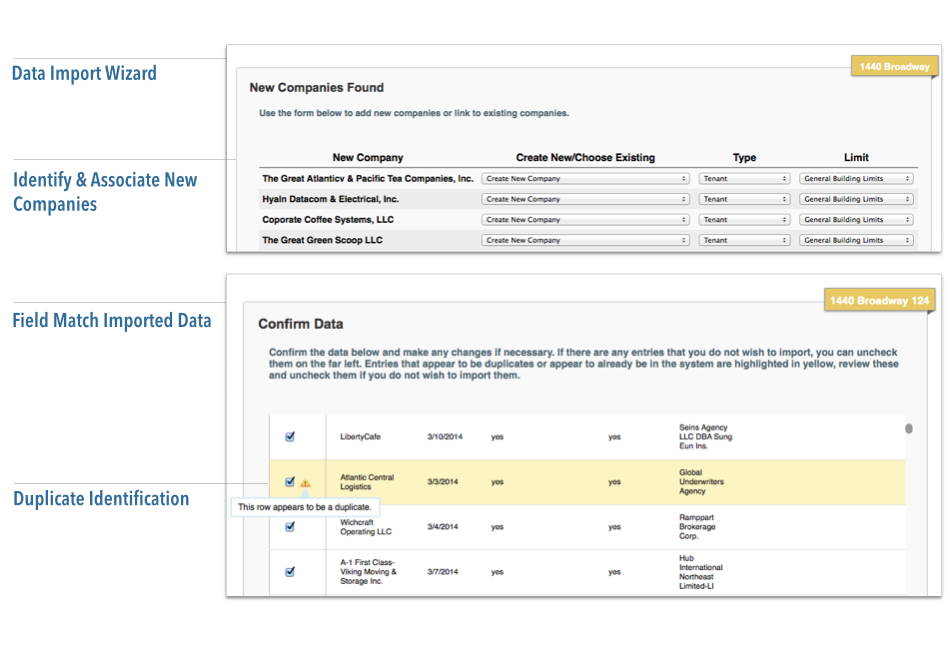Click the Field Match Imported Data label
This screenshot has height=650, width=950.
(112, 321)
